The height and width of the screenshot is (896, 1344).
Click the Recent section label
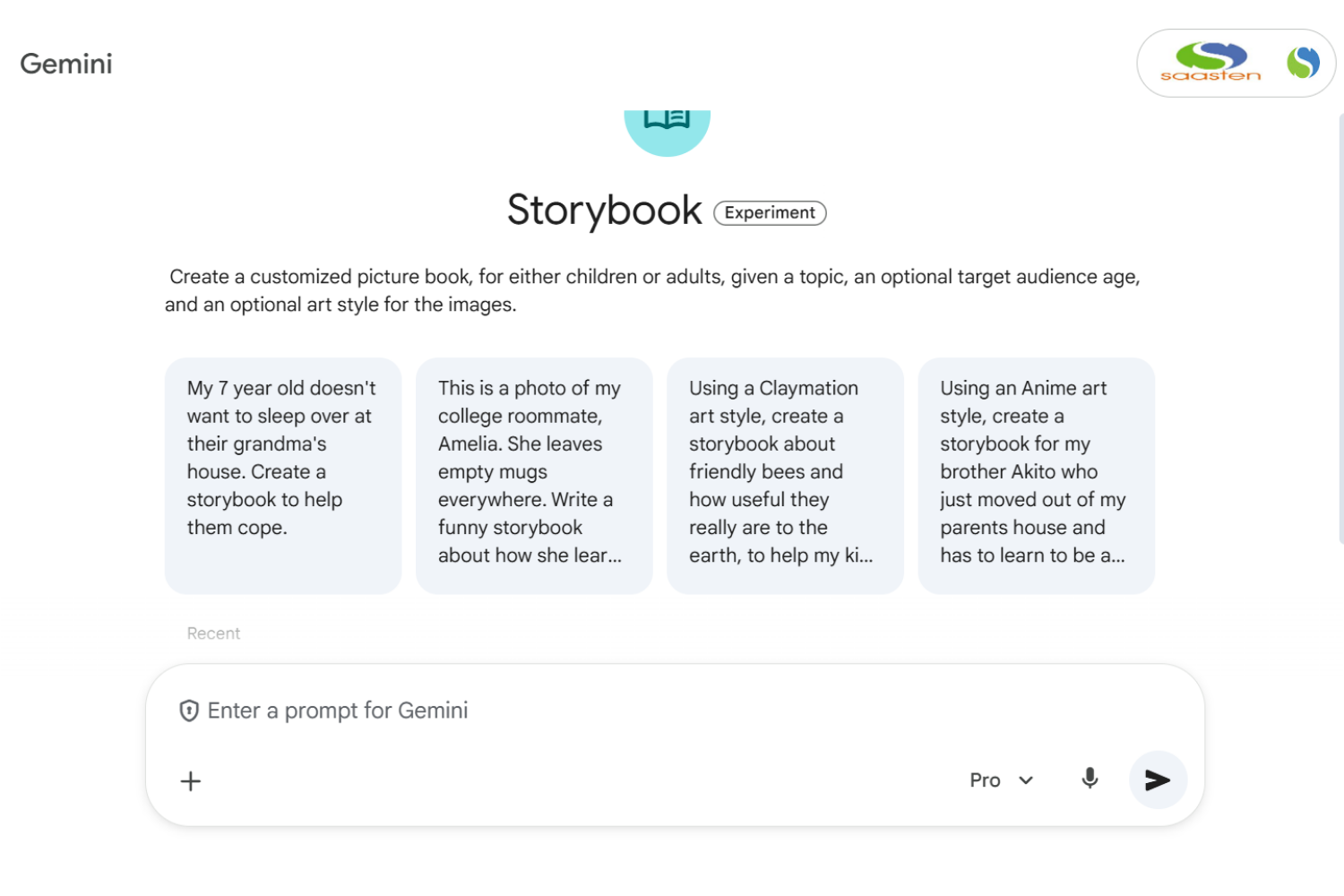[x=213, y=633]
